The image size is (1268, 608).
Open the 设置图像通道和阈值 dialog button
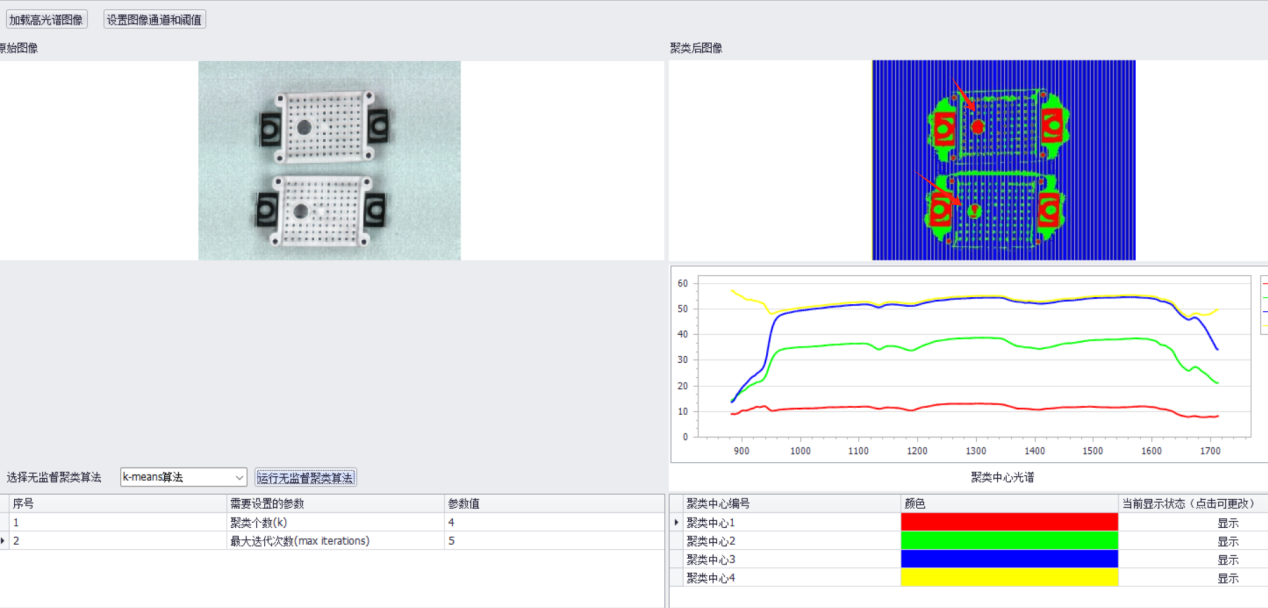(x=155, y=19)
